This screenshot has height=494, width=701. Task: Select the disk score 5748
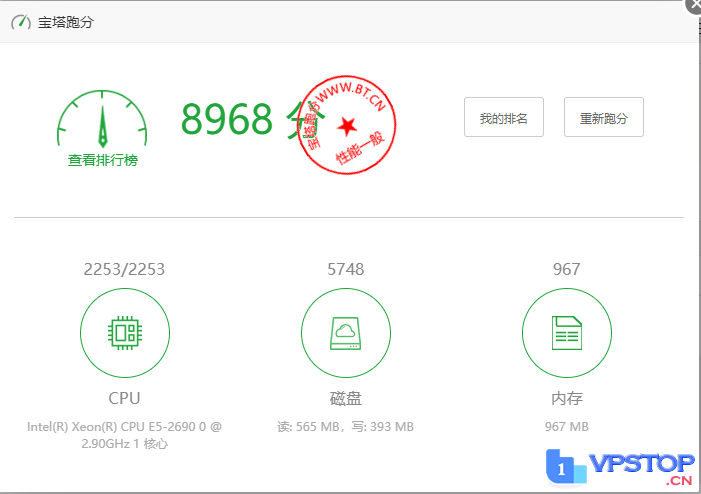pyautogui.click(x=346, y=269)
